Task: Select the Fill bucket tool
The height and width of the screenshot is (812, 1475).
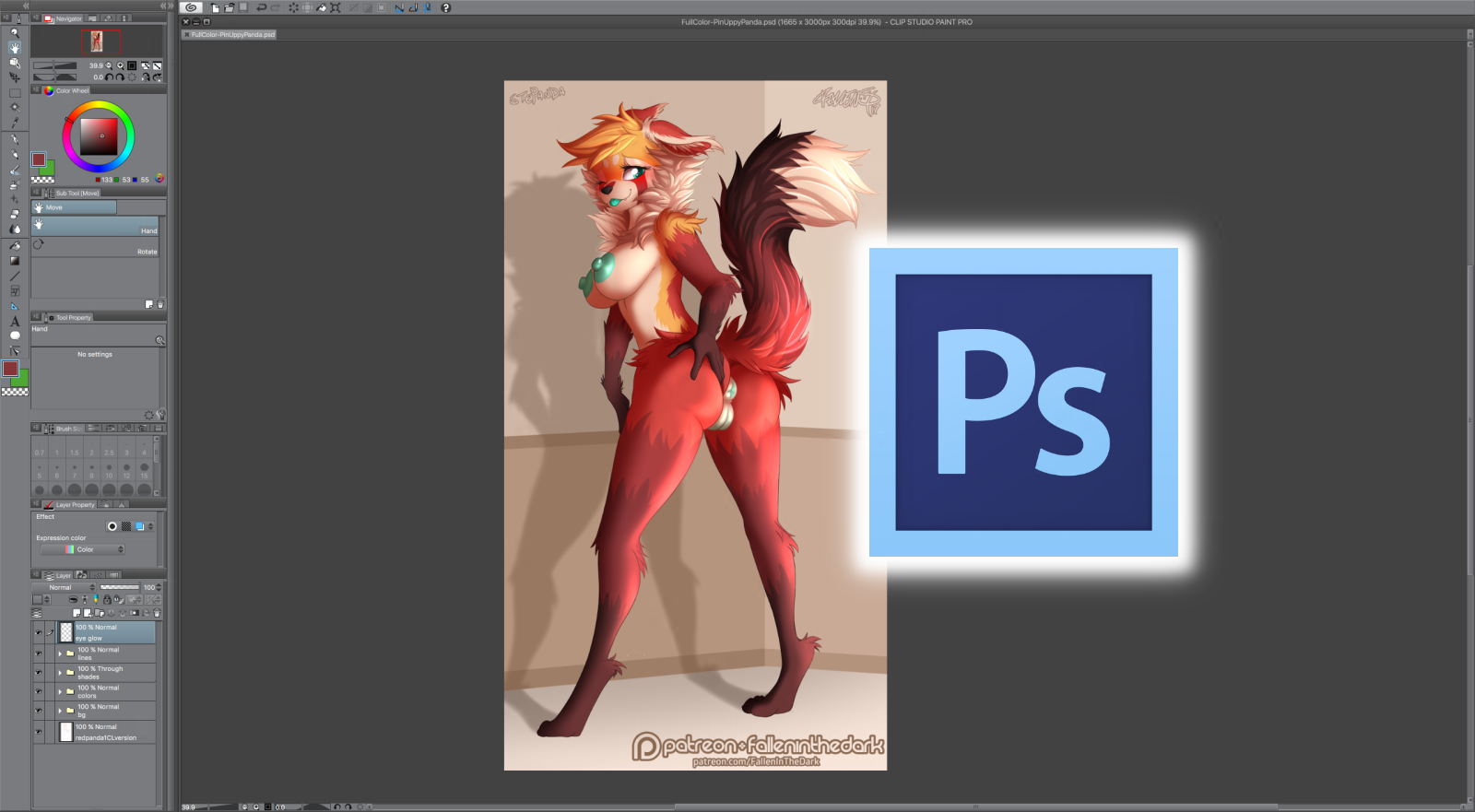Action: tap(15, 246)
